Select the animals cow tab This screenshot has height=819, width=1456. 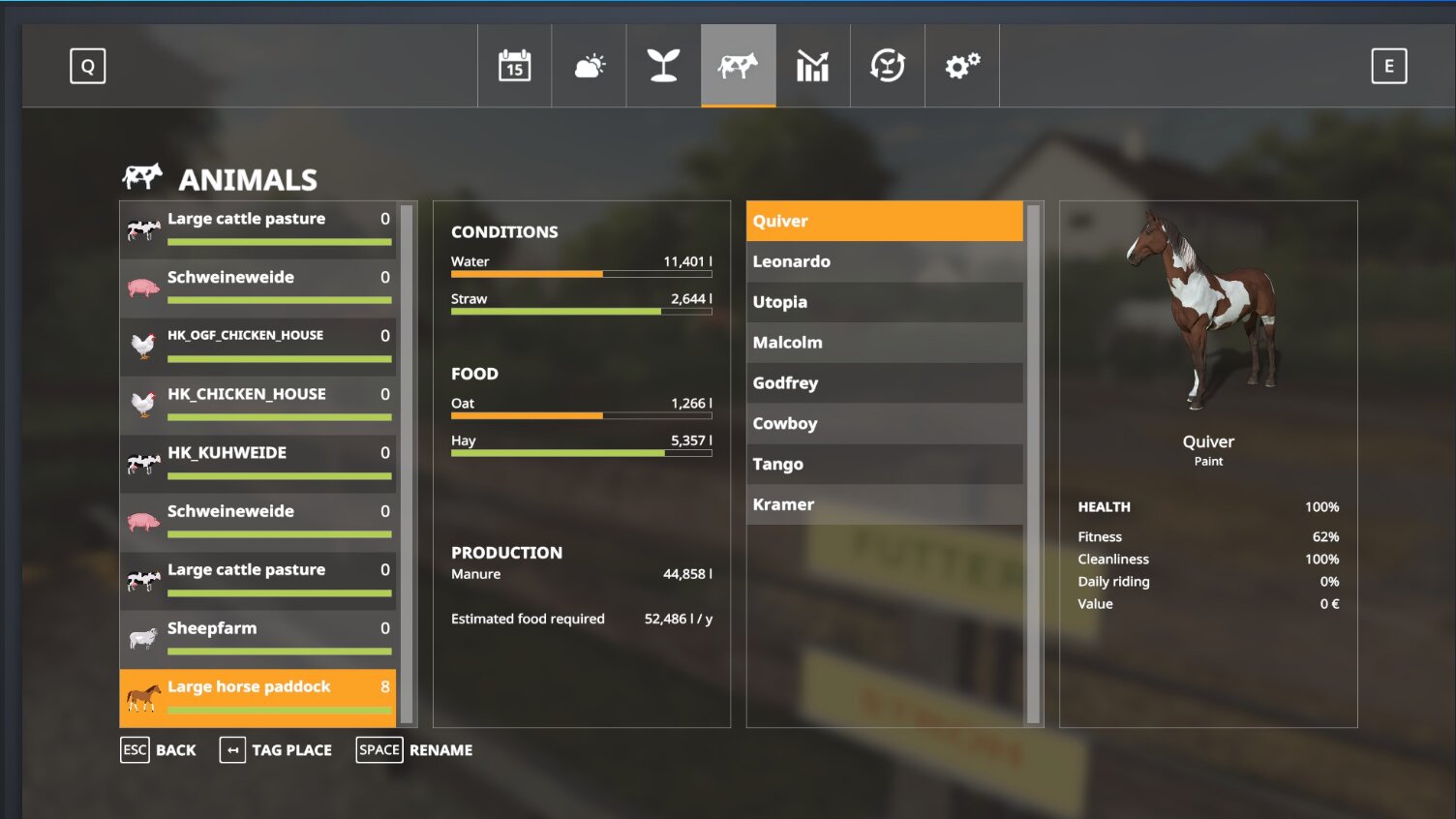pyautogui.click(x=738, y=66)
